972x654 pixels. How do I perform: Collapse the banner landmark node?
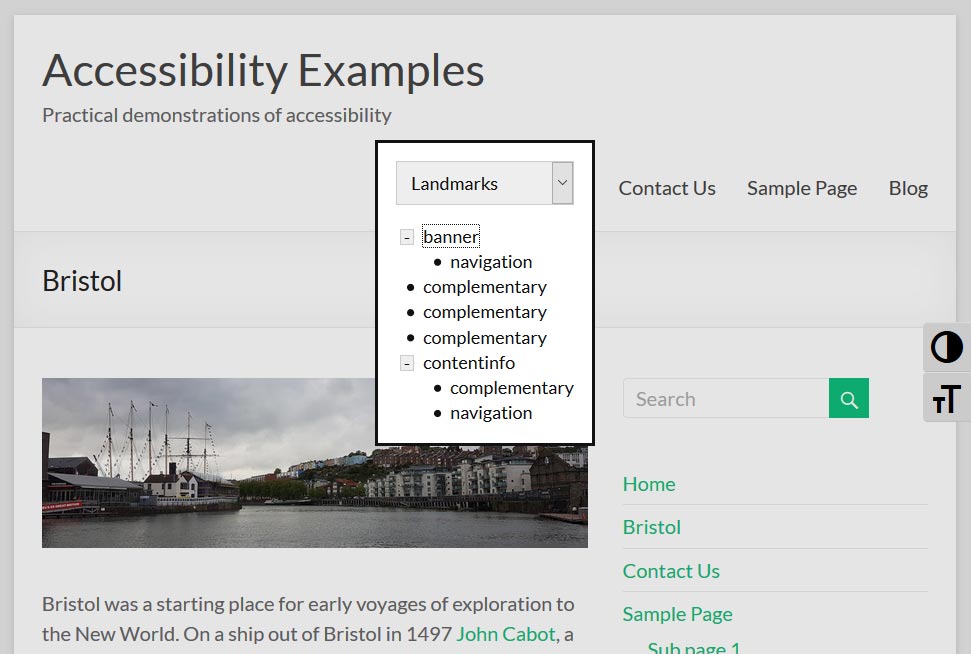coord(407,237)
